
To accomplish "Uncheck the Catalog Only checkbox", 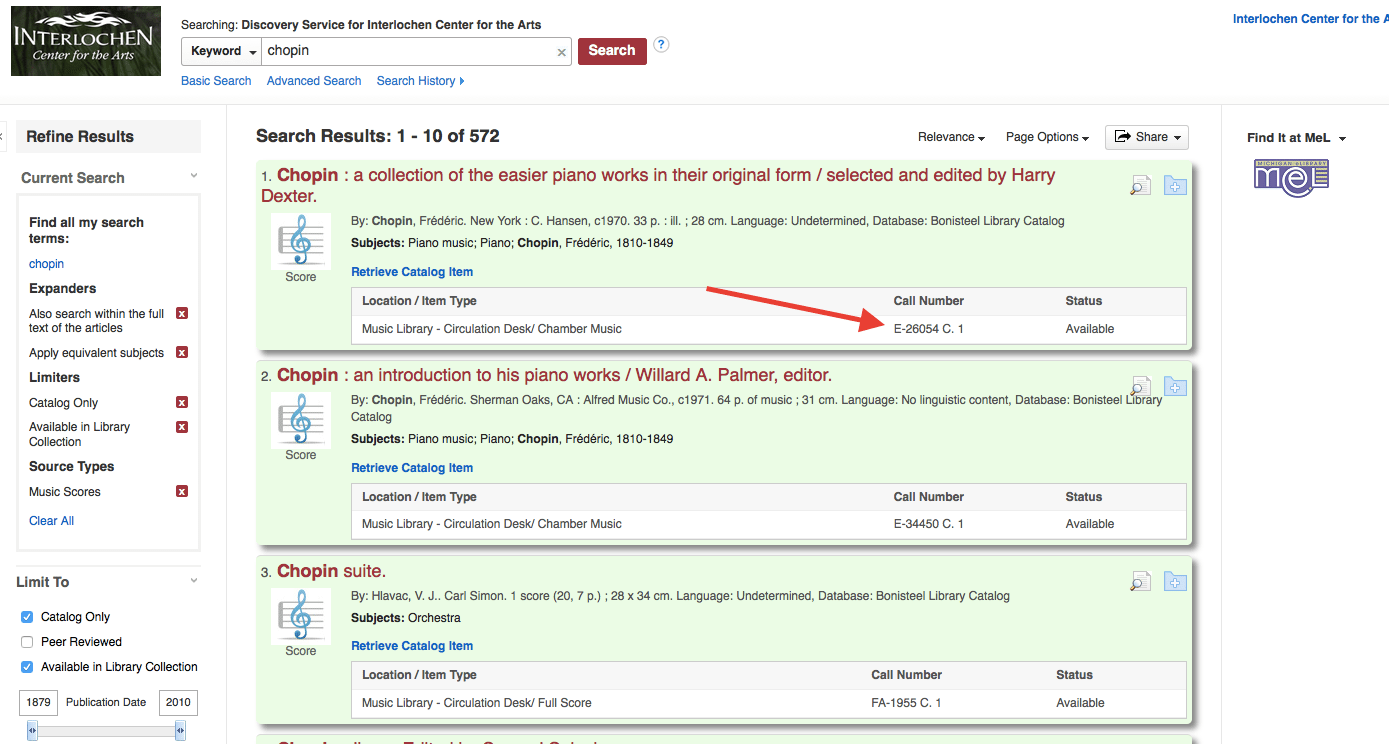I will (27, 617).
